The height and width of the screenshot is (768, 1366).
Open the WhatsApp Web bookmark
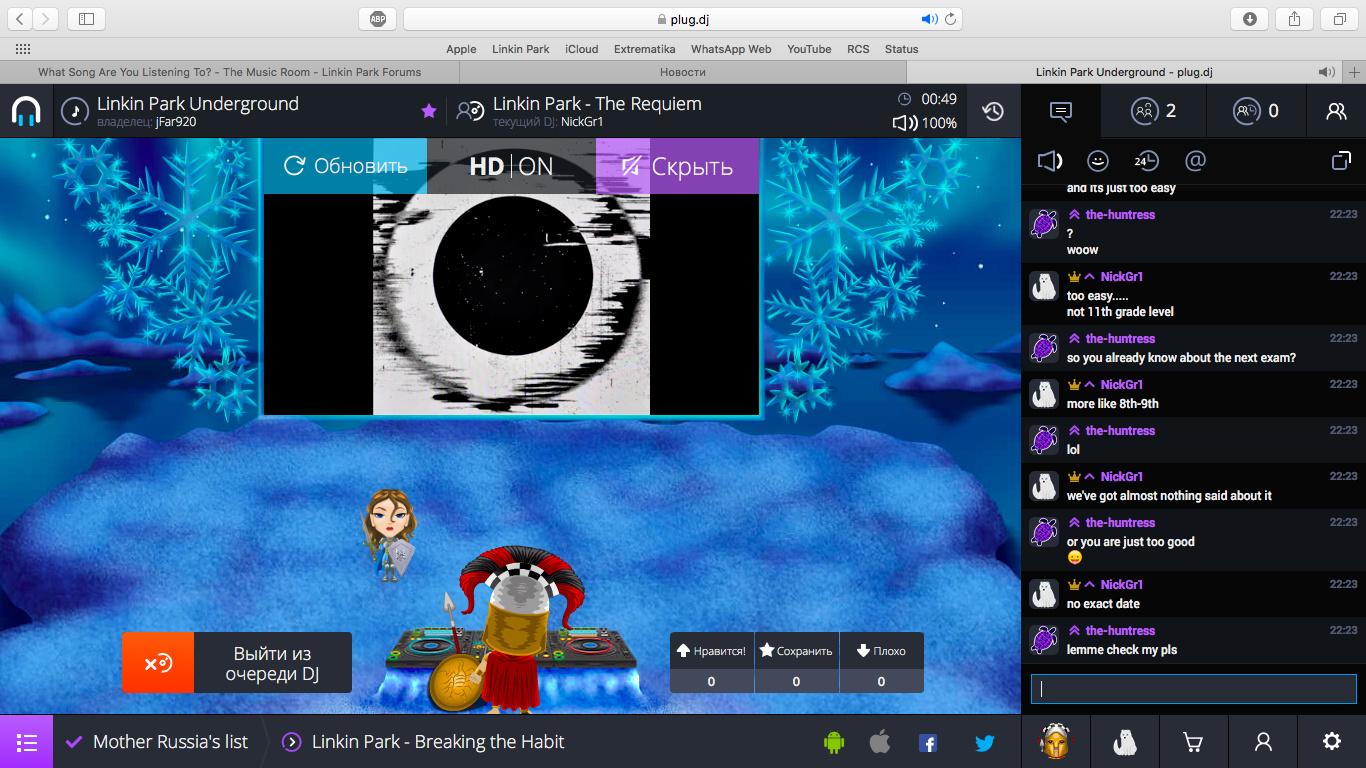point(731,49)
